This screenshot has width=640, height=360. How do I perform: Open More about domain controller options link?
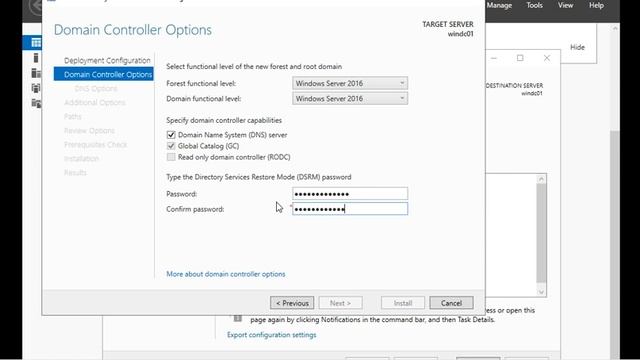click(226, 274)
